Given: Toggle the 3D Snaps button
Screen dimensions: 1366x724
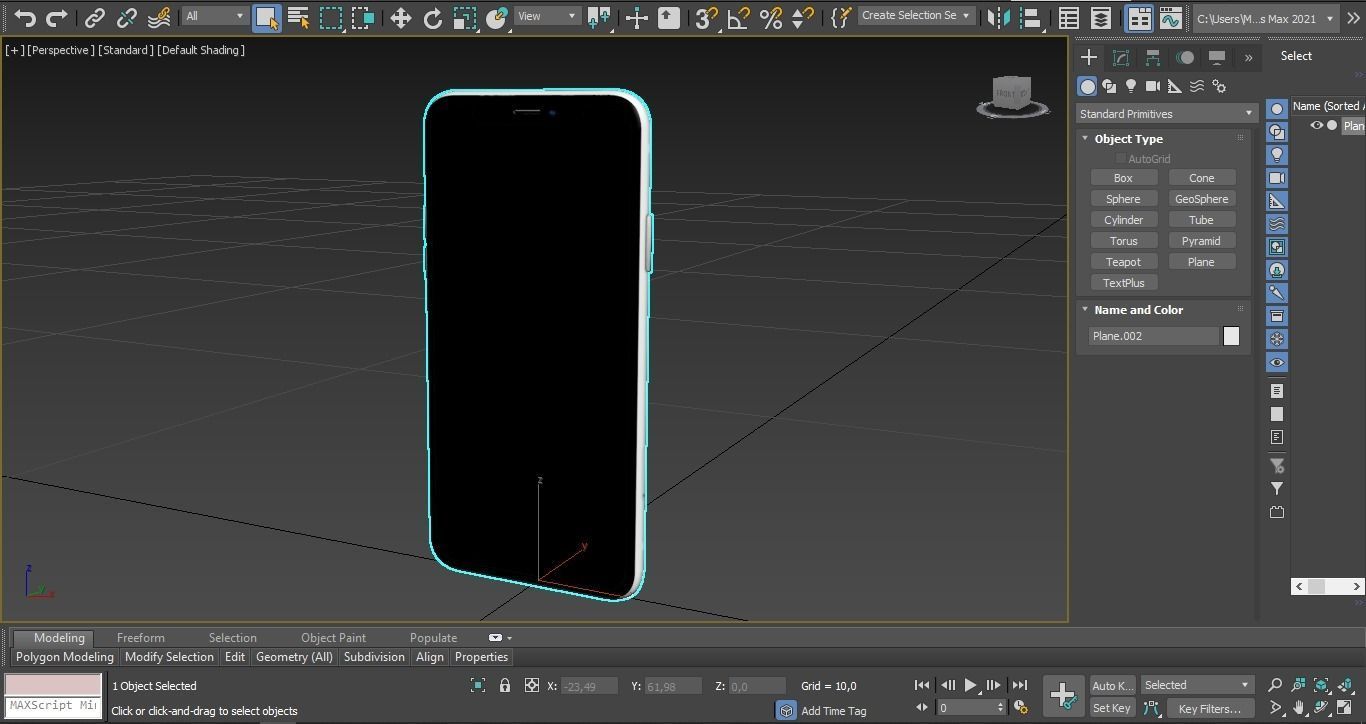Looking at the screenshot, I should pos(706,17).
